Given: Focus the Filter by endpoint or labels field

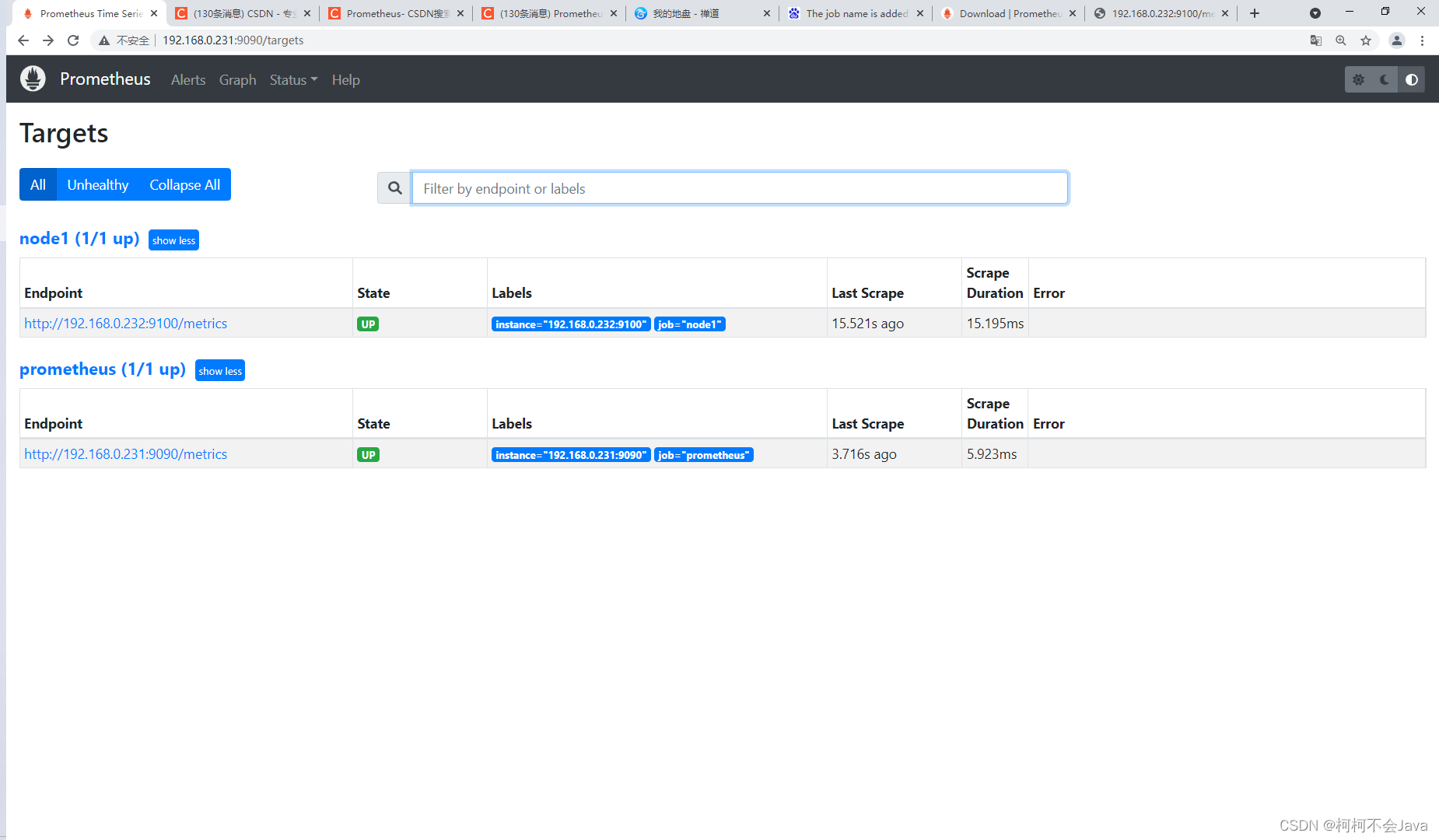Looking at the screenshot, I should (740, 188).
